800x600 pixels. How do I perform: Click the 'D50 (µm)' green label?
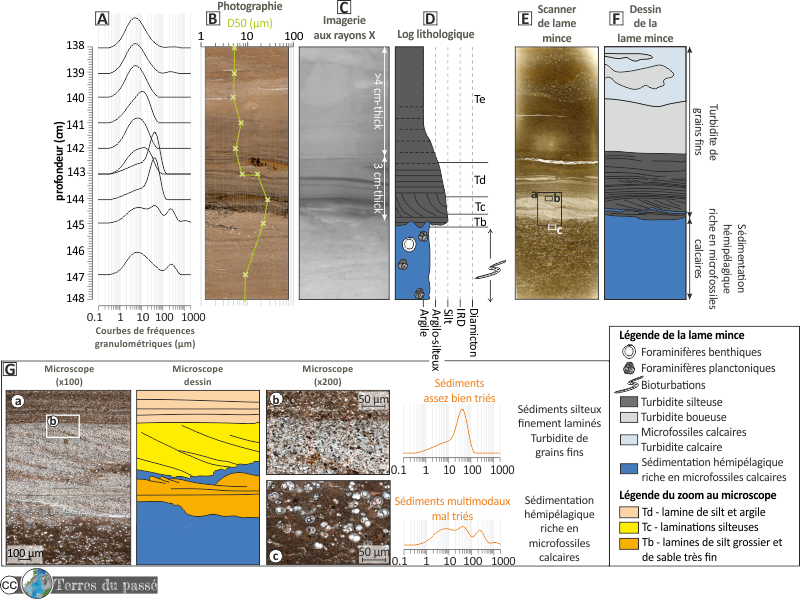click(x=249, y=23)
